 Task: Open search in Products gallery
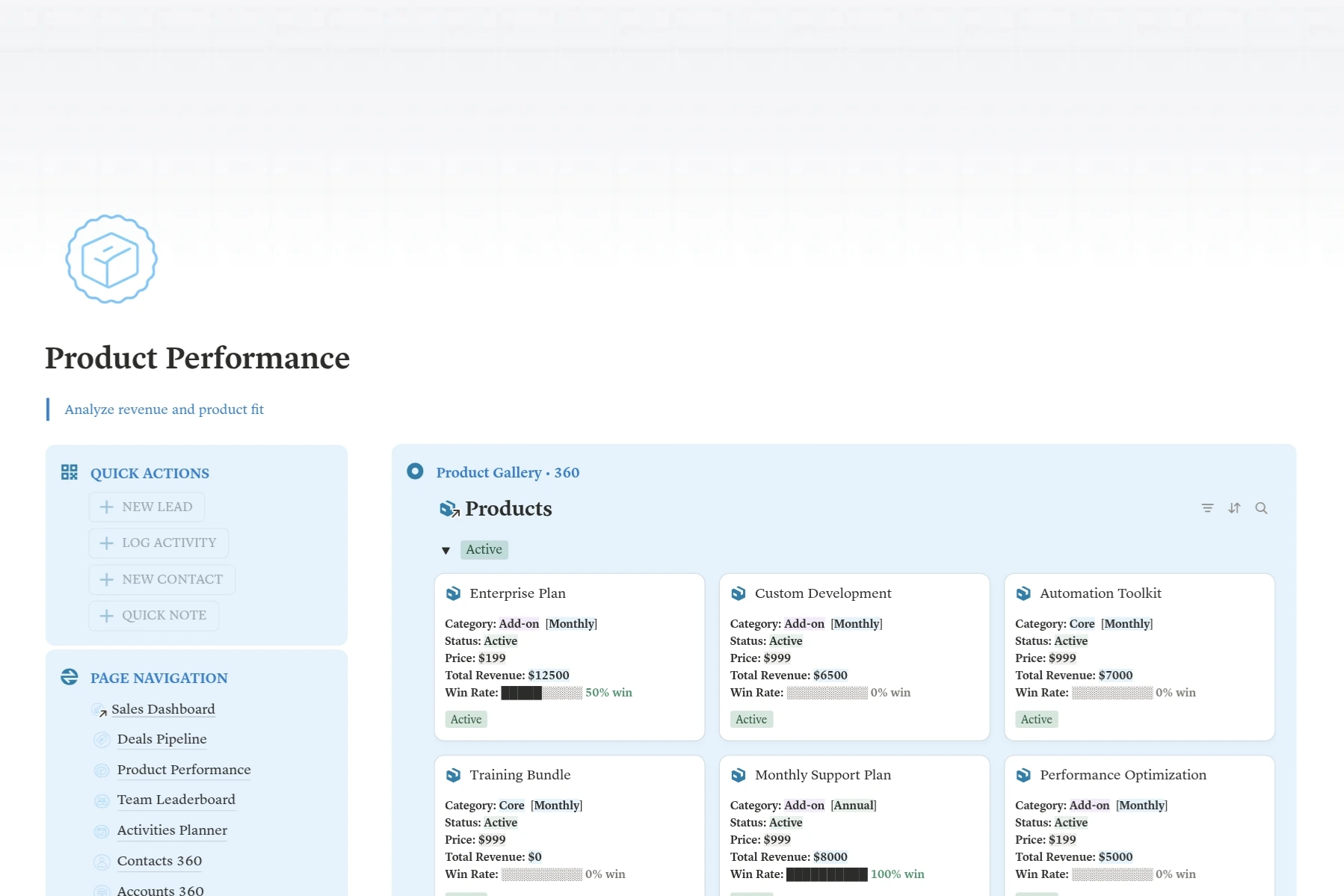[1261, 508]
